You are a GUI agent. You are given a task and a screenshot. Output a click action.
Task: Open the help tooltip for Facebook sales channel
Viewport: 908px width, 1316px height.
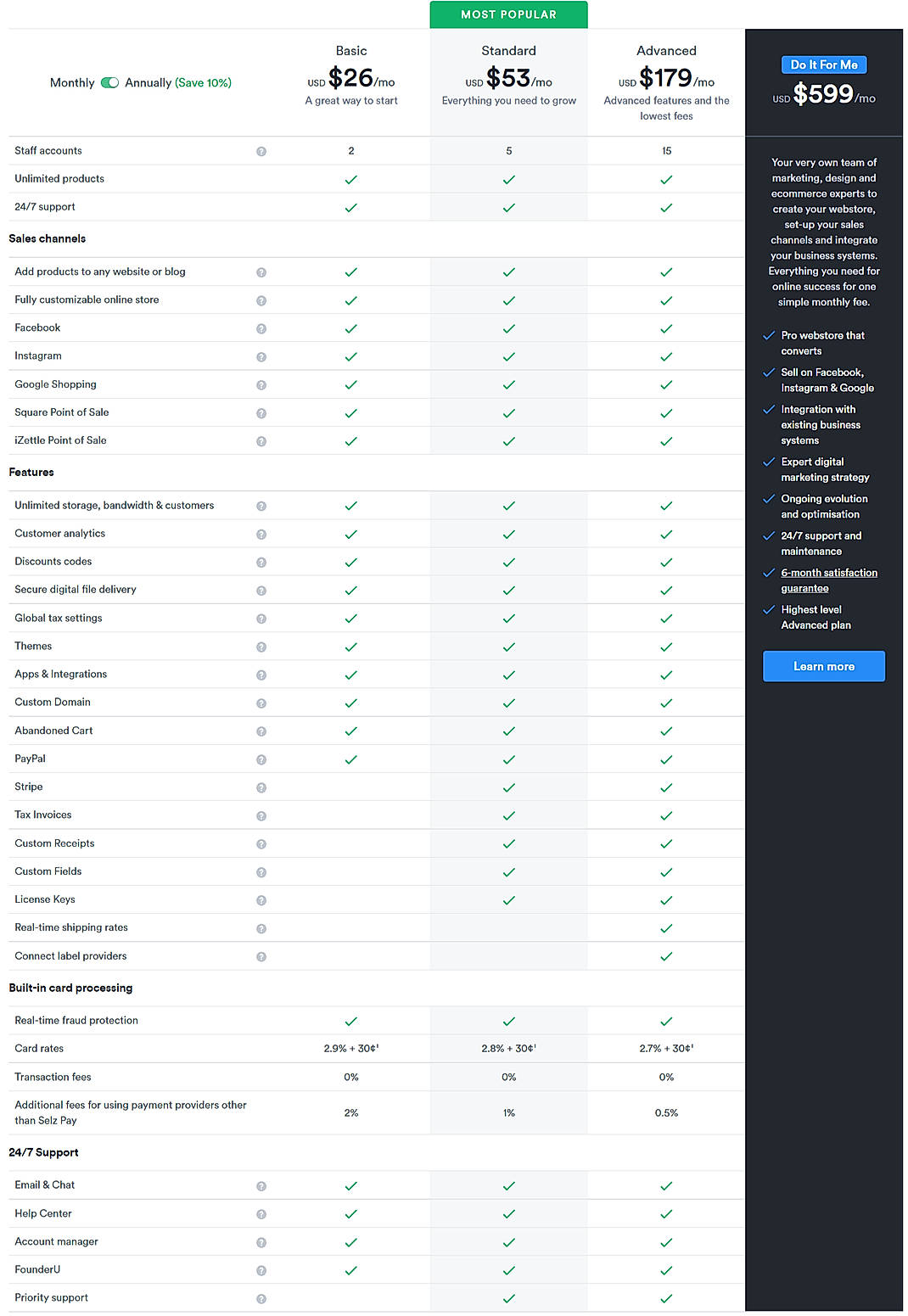coord(261,328)
